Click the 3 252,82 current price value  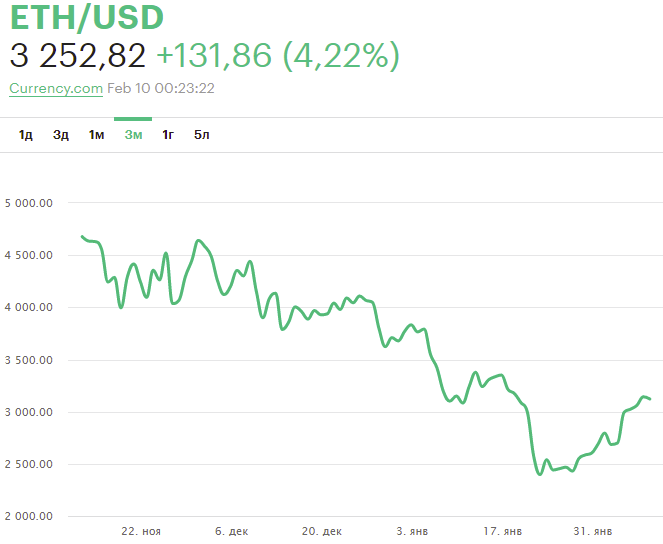pyautogui.click(x=78, y=55)
